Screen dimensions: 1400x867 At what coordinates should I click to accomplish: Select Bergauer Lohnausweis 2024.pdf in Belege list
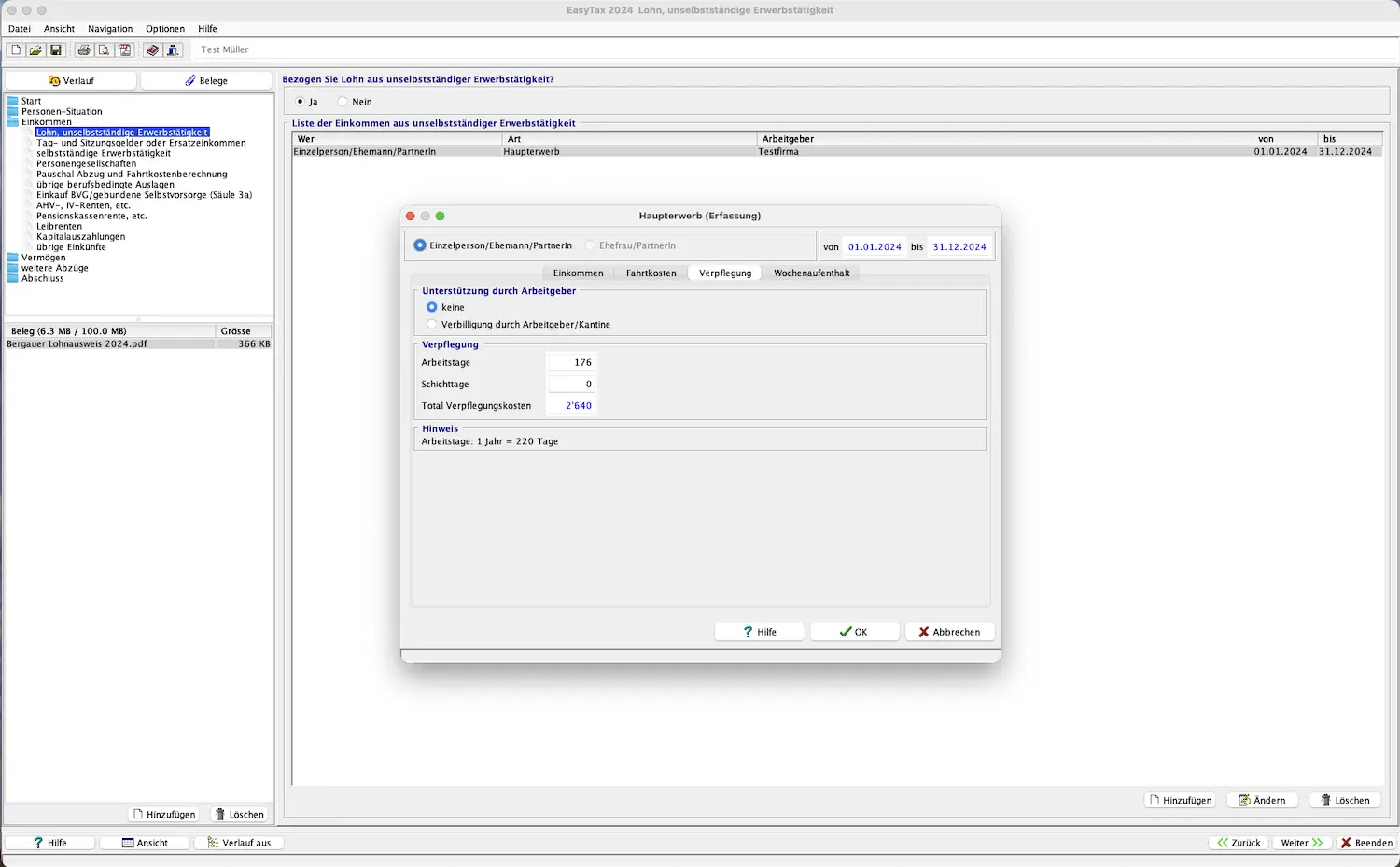[77, 343]
